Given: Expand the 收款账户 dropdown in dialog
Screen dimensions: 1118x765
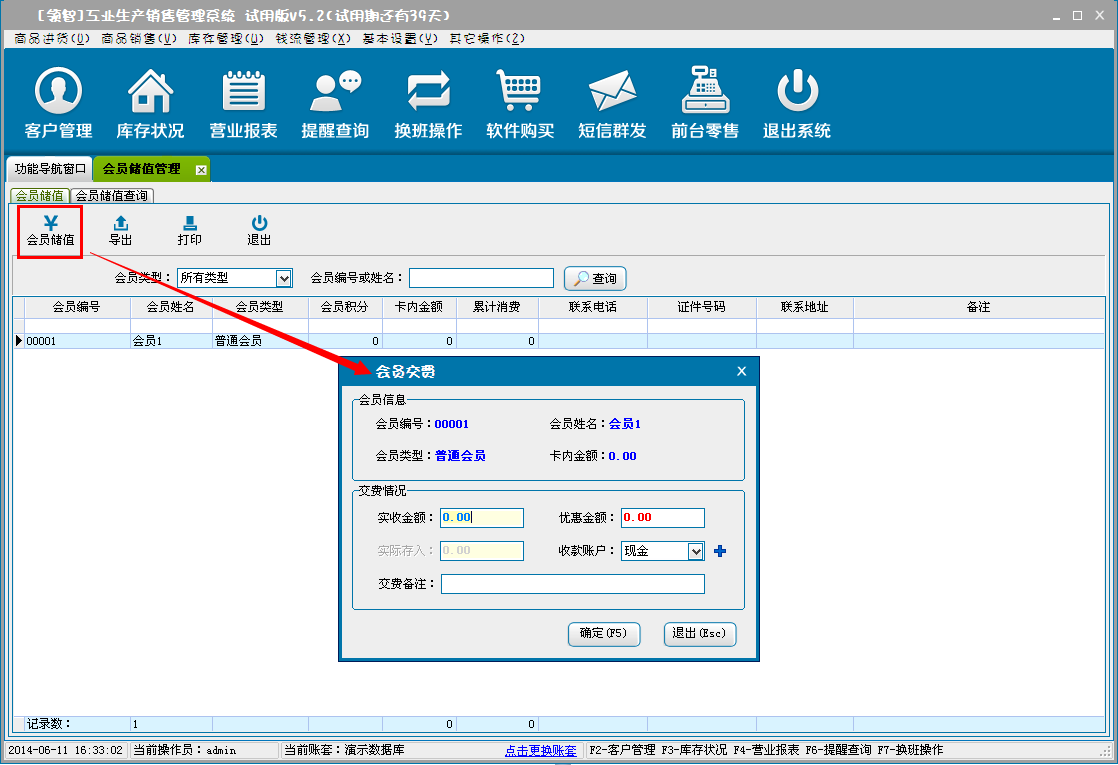Looking at the screenshot, I should (x=696, y=551).
